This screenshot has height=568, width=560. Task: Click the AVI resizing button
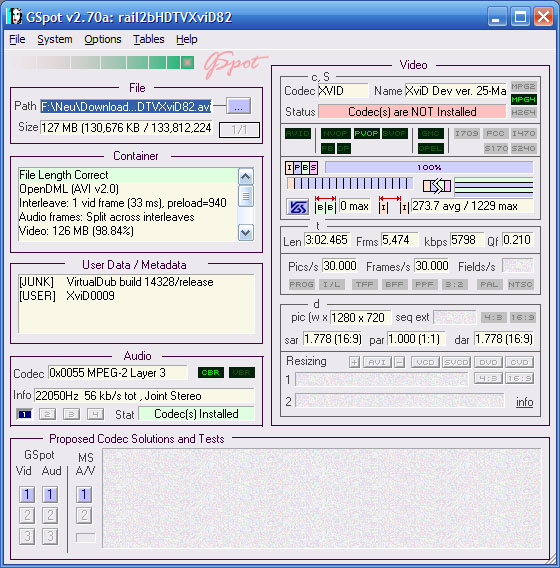coord(377,362)
